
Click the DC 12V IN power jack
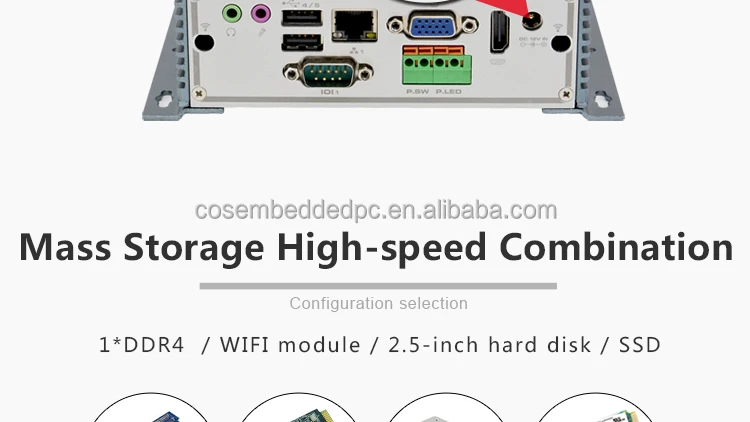click(x=531, y=21)
